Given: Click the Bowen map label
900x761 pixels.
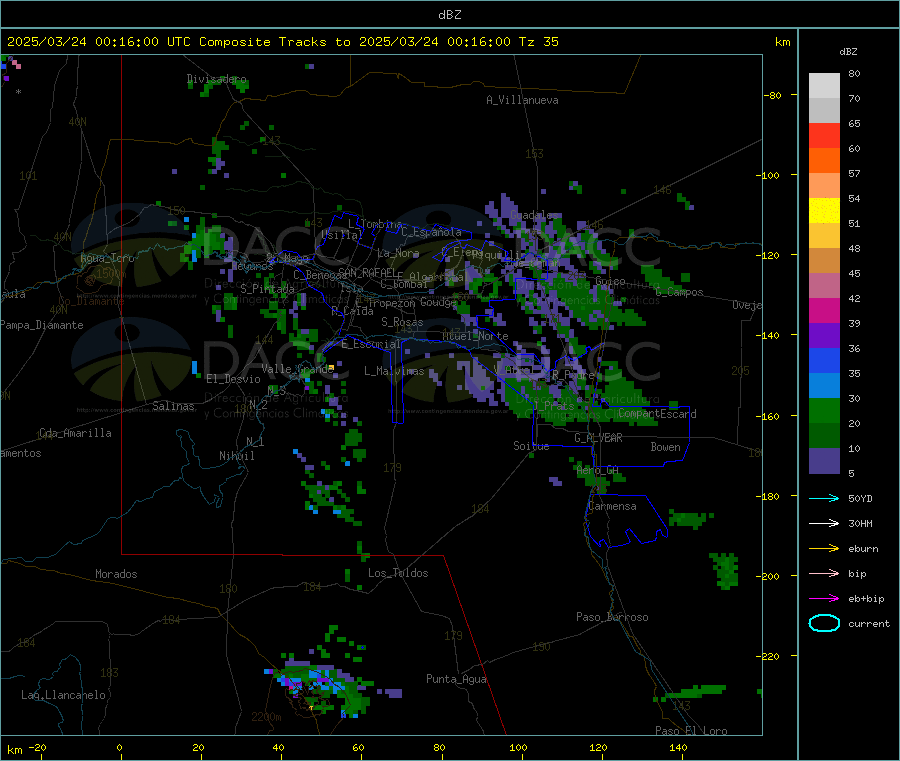Looking at the screenshot, I should point(666,447).
